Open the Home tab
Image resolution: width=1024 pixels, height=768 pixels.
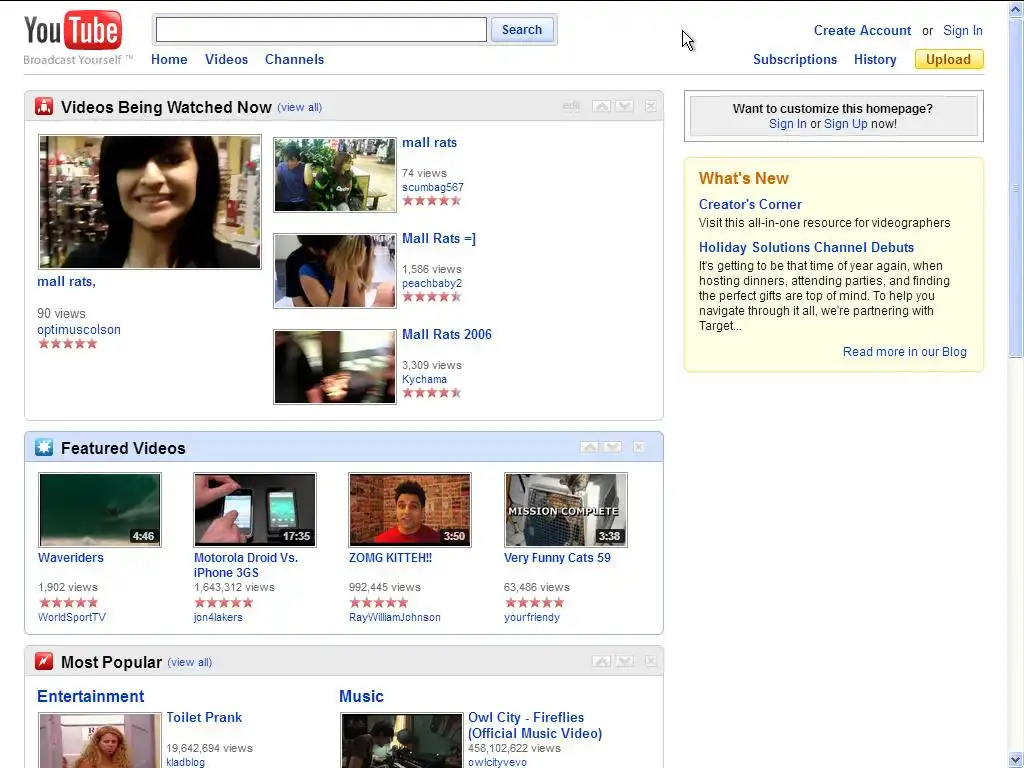click(x=169, y=59)
